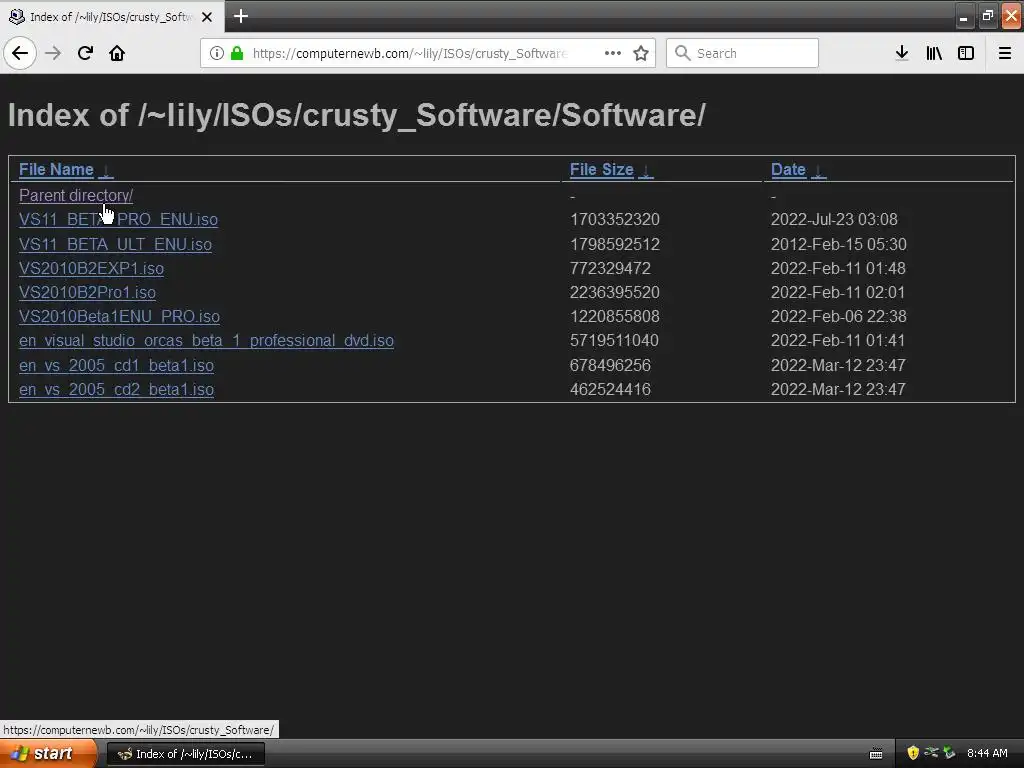Click the Index of page heading
Image resolution: width=1024 pixels, height=768 pixels.
pos(357,115)
